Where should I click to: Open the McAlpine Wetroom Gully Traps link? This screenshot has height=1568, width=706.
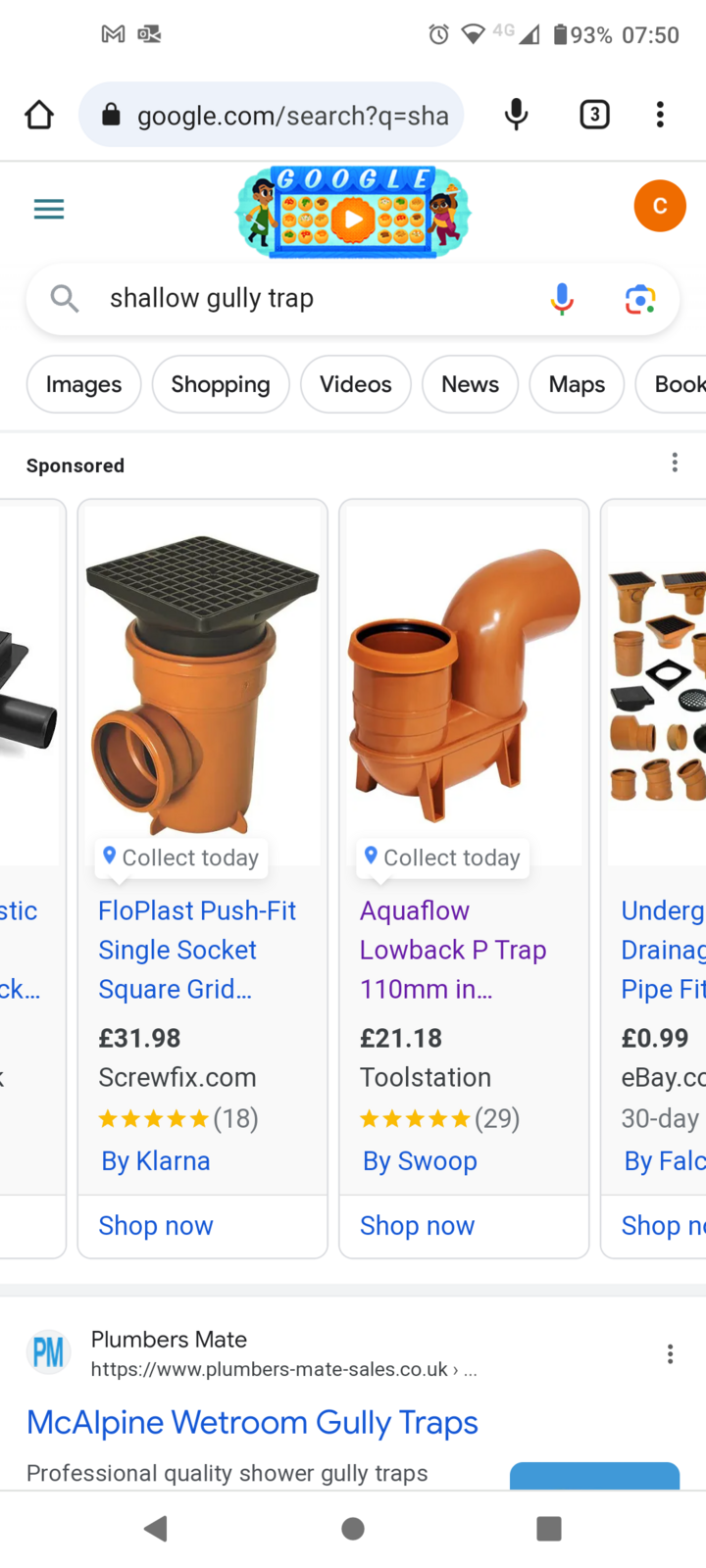252,1421
